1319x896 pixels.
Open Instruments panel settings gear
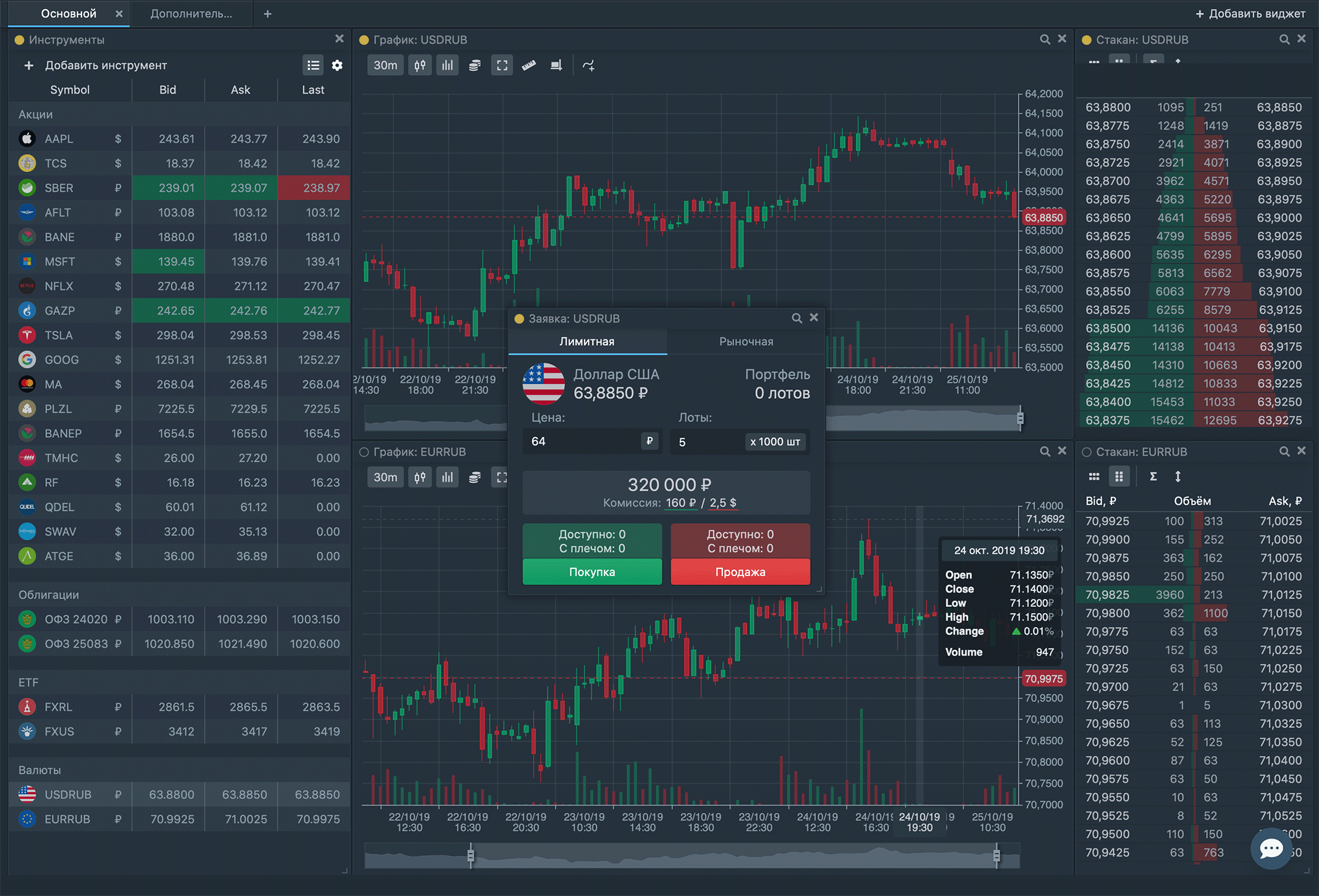coord(337,65)
